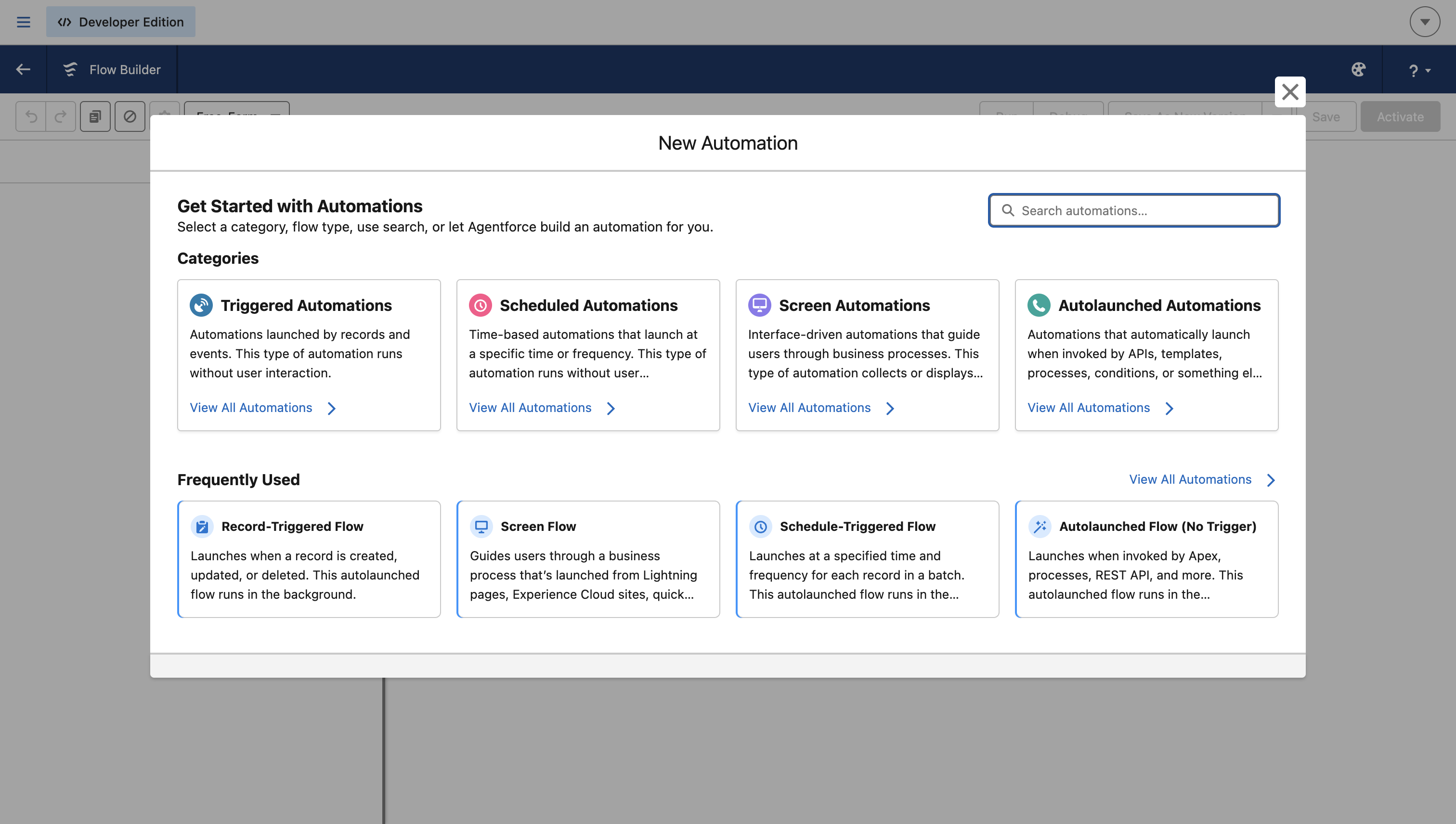
Task: Select the Autolaunched Flow (No Trigger) card
Action: [1147, 559]
